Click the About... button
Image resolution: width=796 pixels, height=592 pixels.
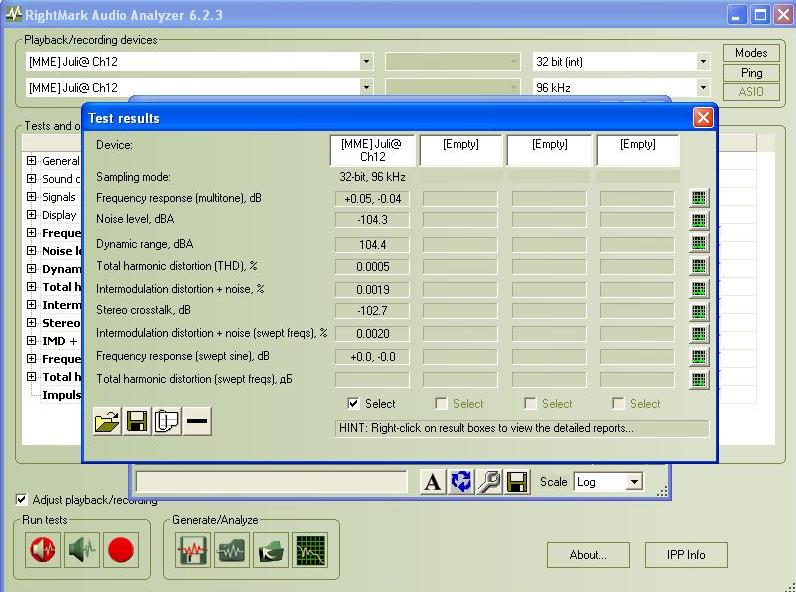(x=588, y=555)
